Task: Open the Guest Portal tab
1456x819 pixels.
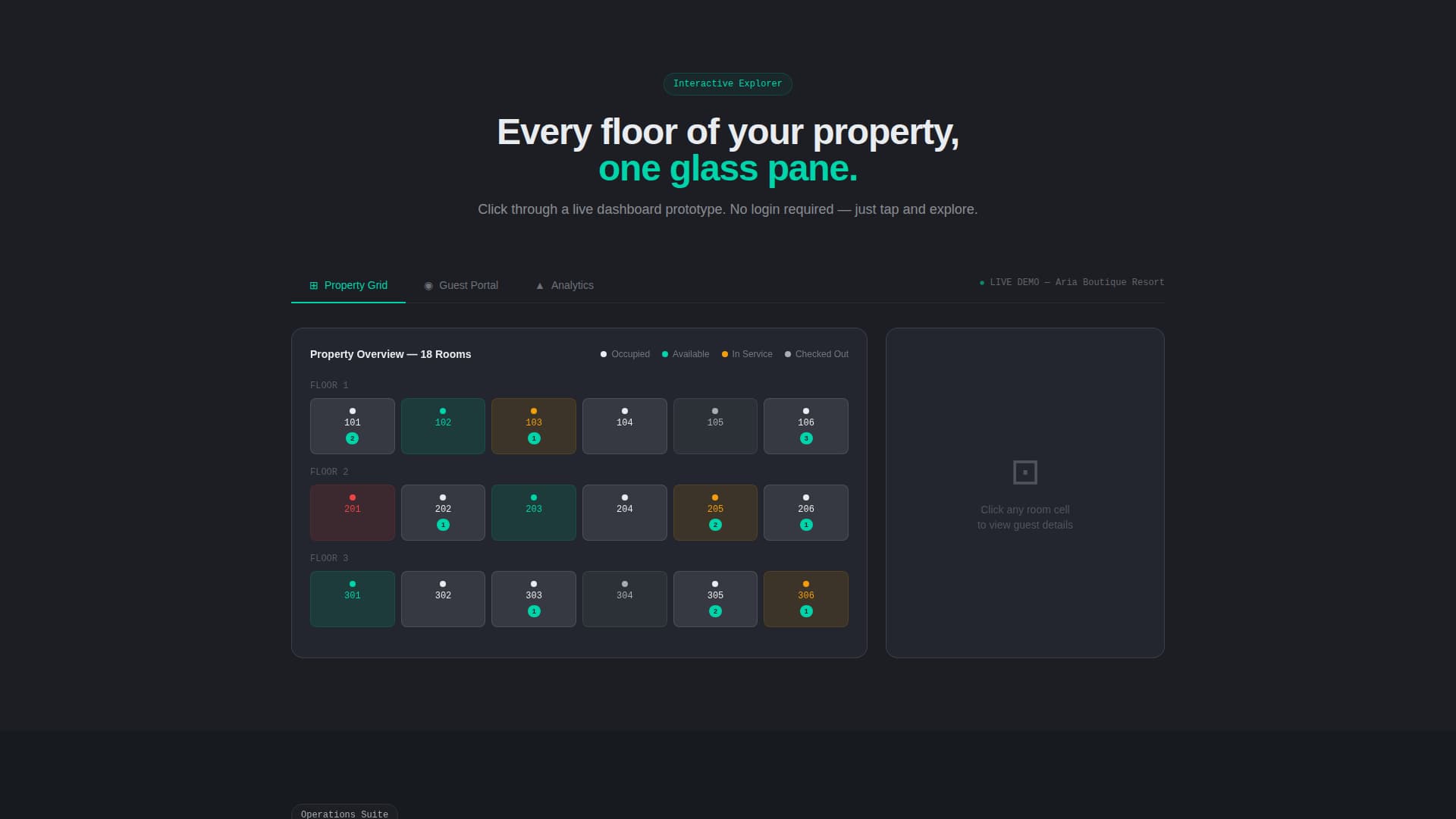Action: 461,285
